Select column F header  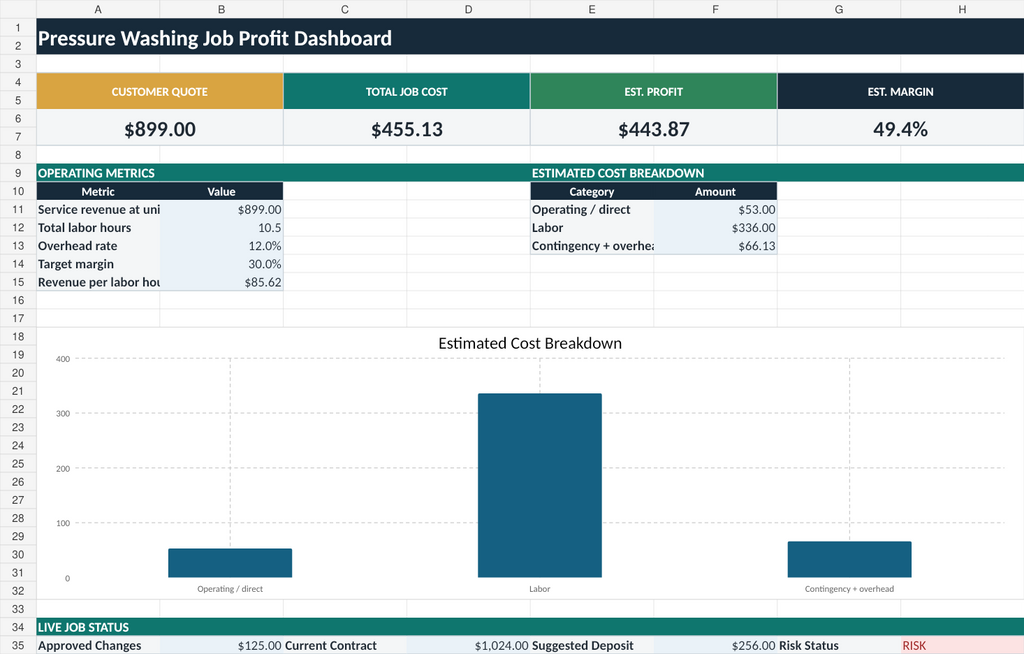715,9
